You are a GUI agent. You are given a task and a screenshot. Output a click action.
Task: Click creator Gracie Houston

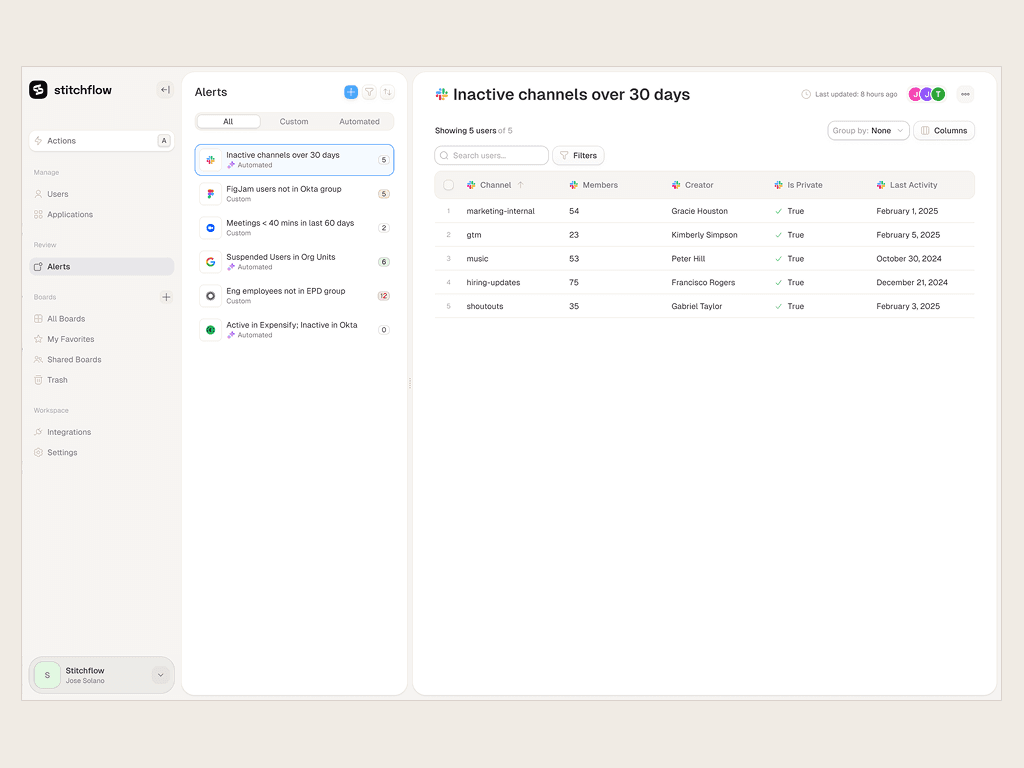(699, 211)
